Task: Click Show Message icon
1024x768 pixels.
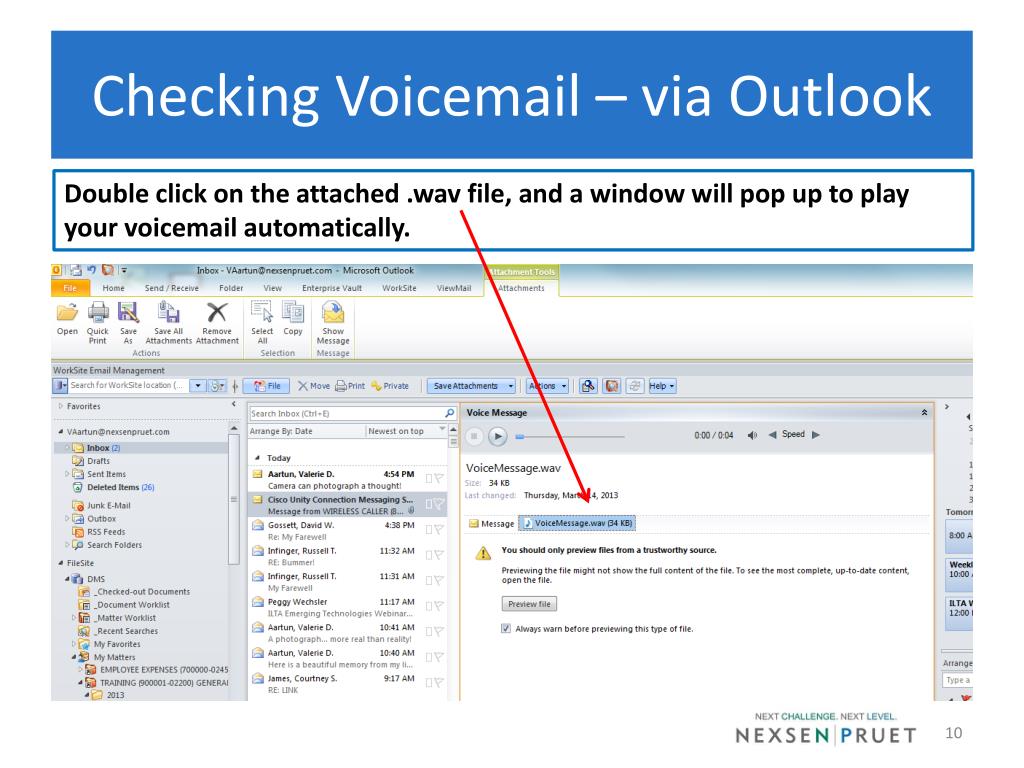Action: point(333,313)
